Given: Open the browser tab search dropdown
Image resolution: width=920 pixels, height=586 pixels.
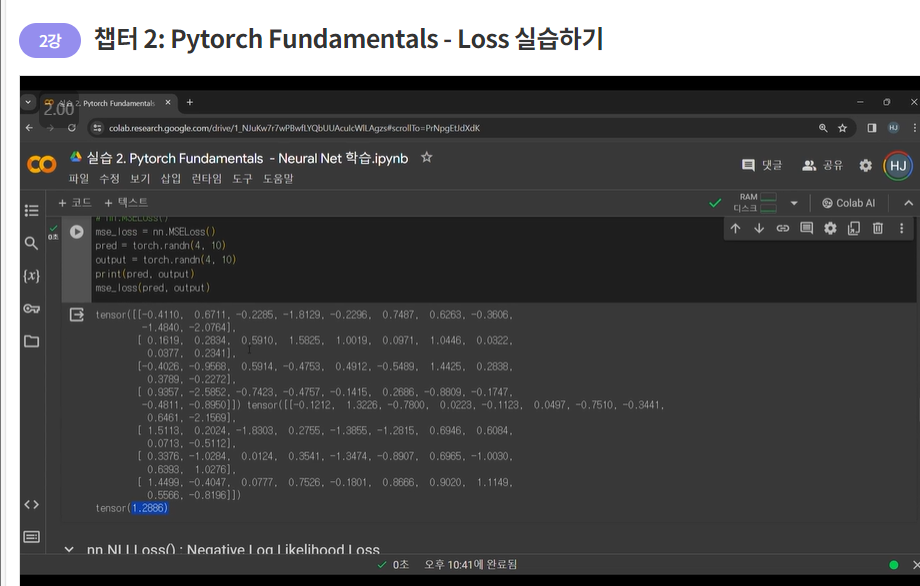Looking at the screenshot, I should tap(28, 102).
